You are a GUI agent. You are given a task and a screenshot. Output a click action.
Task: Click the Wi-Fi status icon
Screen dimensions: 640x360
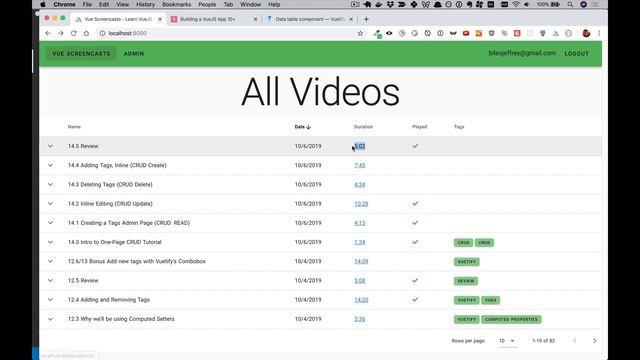[516, 4]
